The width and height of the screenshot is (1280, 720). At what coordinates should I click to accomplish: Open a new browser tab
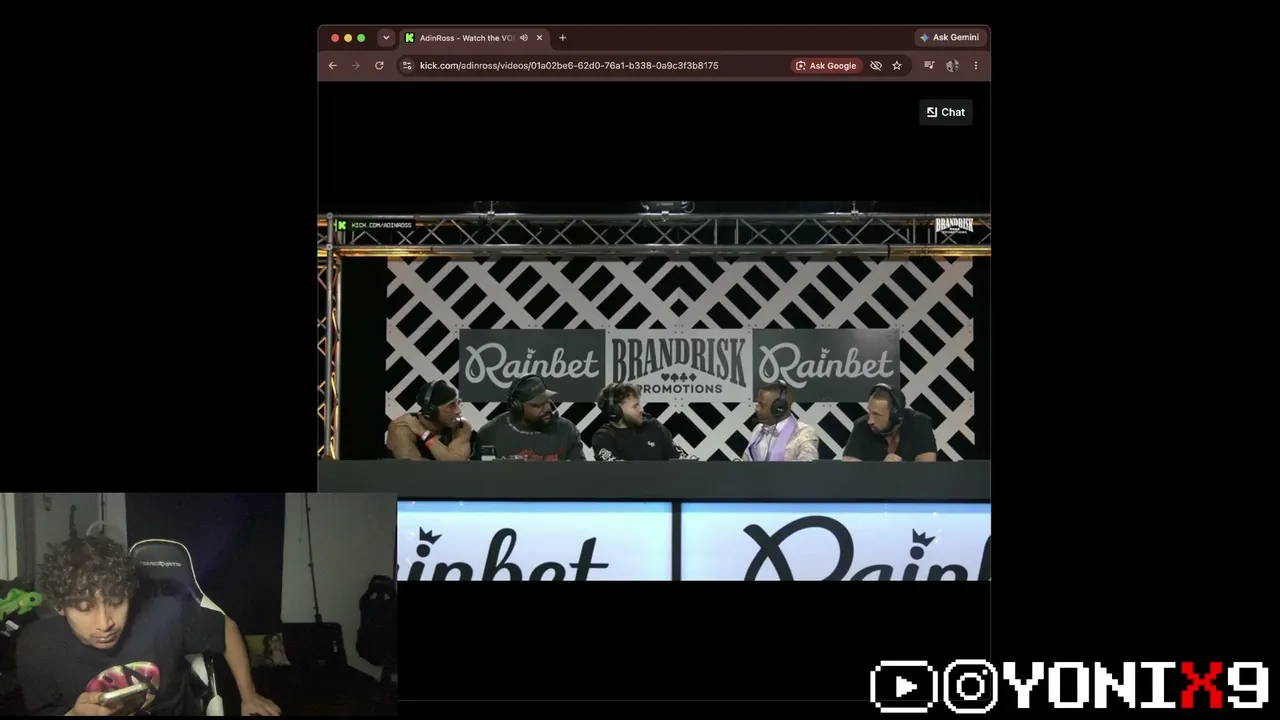[562, 38]
